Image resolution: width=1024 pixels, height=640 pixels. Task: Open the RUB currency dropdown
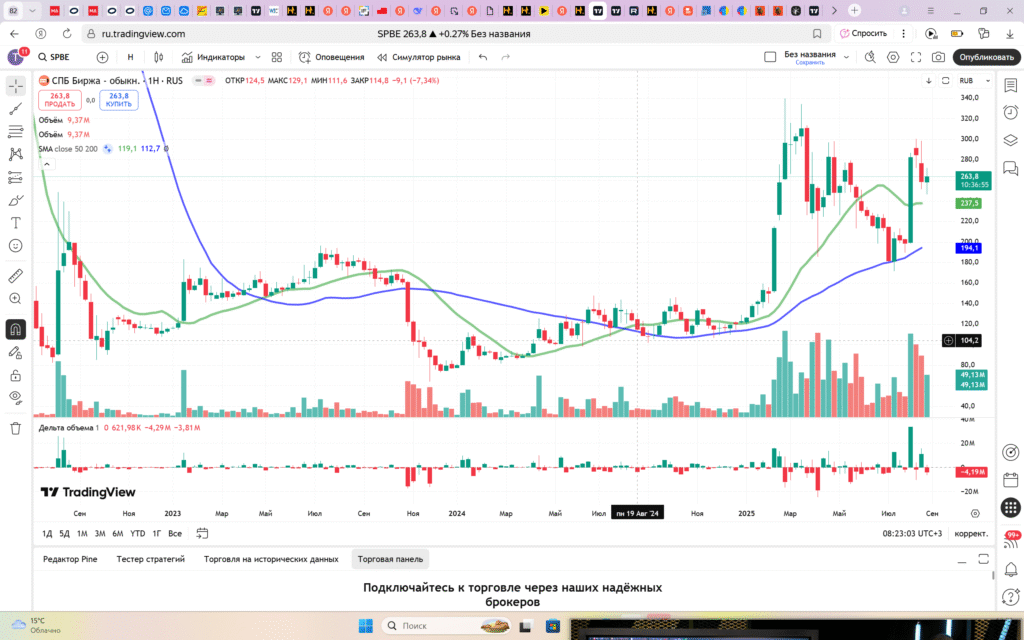(974, 81)
